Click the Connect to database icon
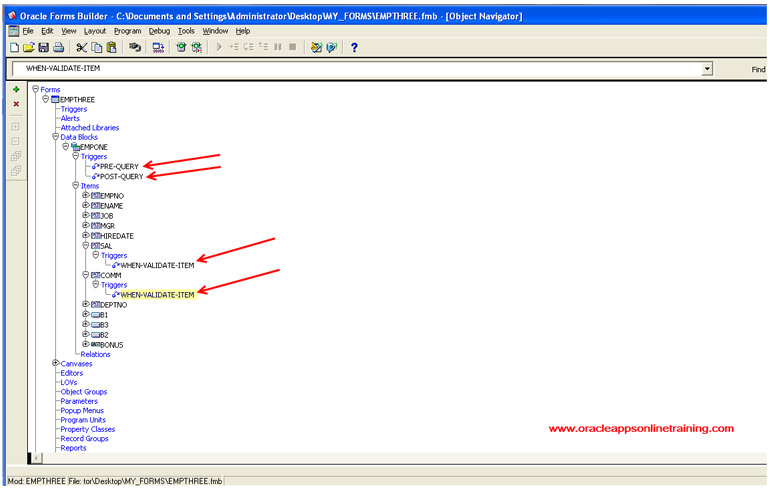Image resolution: width=770 pixels, height=490 pixels. click(x=135, y=48)
